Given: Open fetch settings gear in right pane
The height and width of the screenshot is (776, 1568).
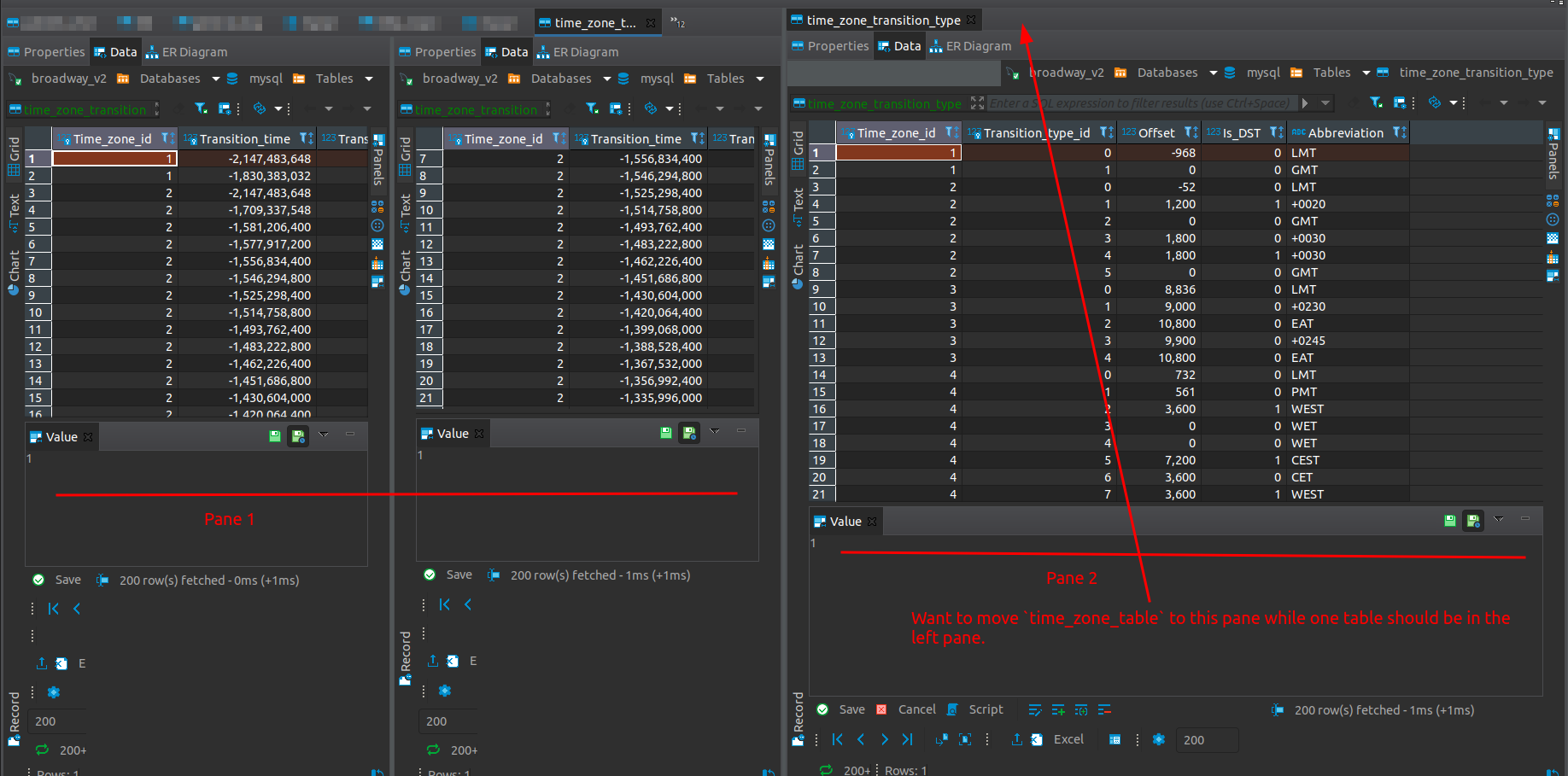Looking at the screenshot, I should point(1159,739).
